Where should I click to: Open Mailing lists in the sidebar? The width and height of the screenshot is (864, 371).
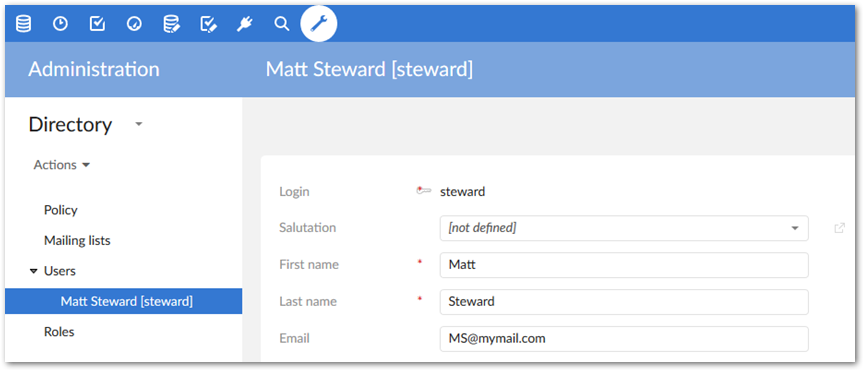pos(77,241)
